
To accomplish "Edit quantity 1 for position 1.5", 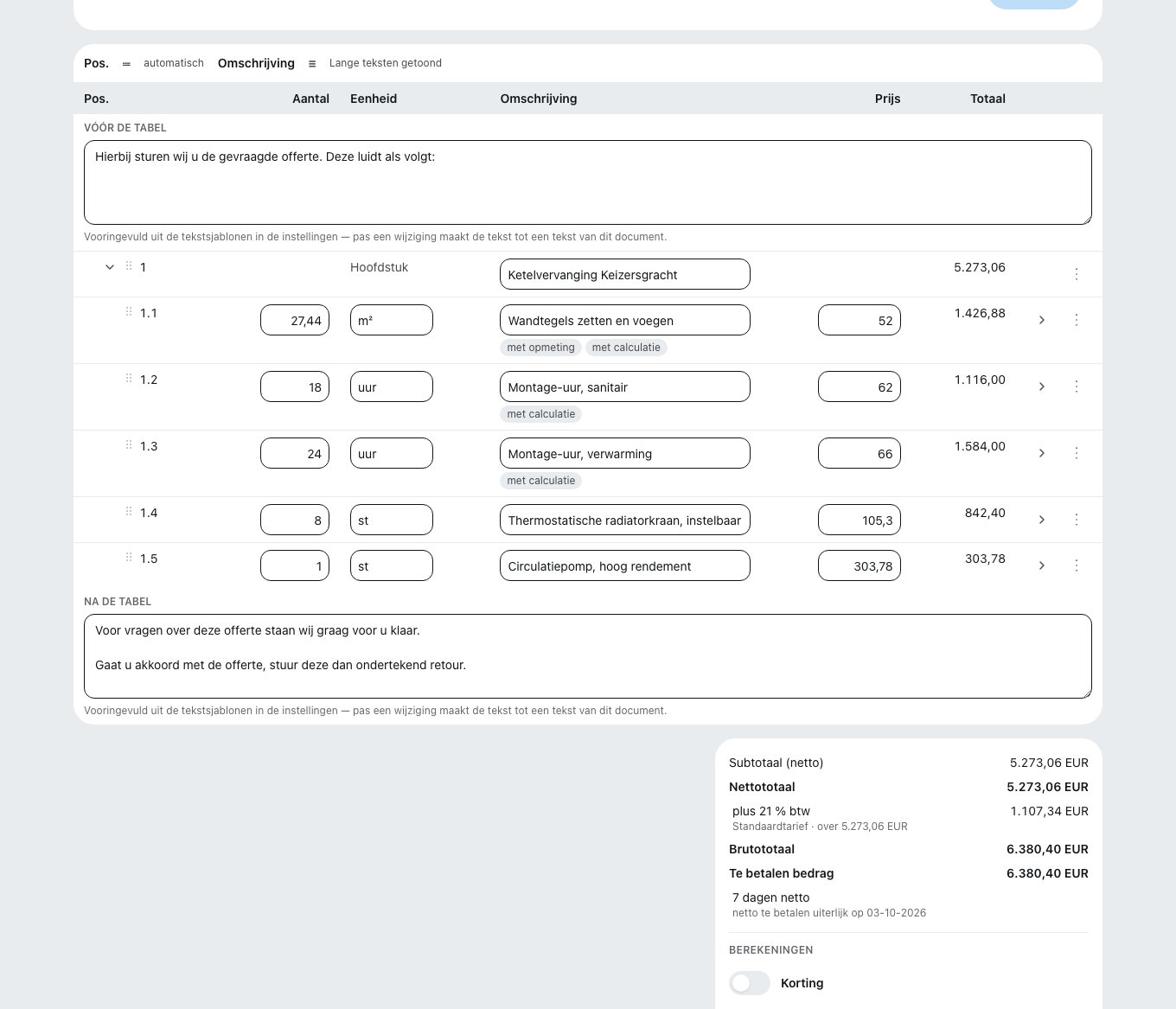I will [x=295, y=565].
